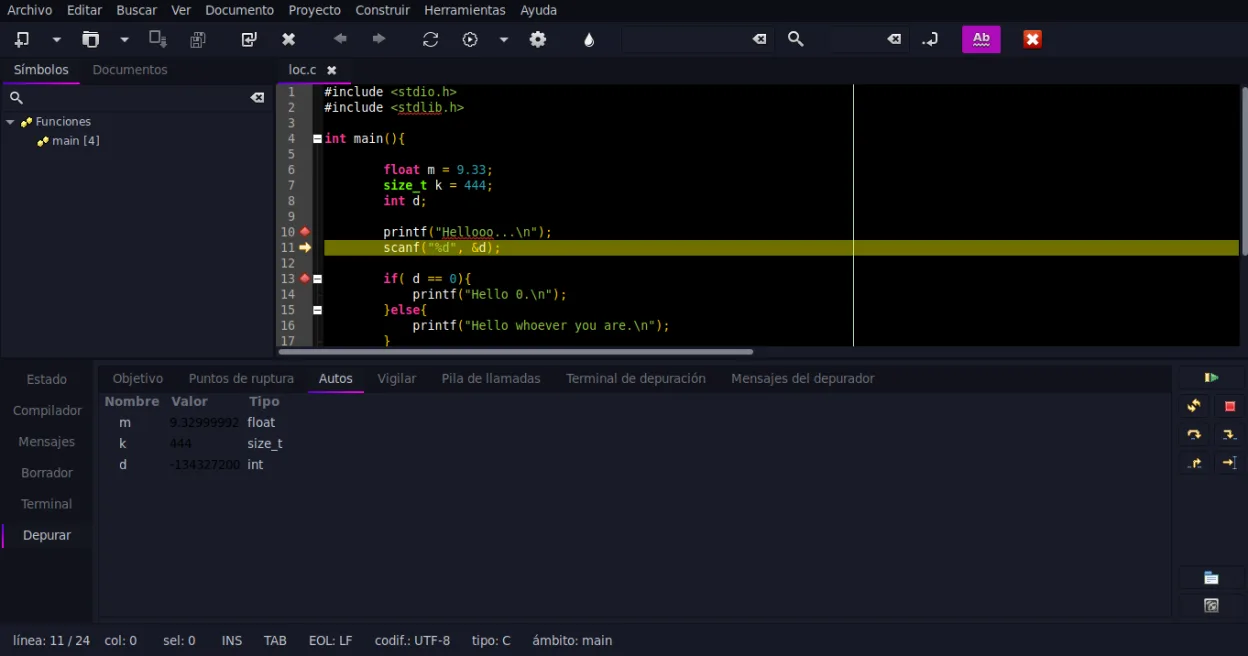
Task: Click the debugger run/continue green arrow button
Action: (x=1211, y=378)
